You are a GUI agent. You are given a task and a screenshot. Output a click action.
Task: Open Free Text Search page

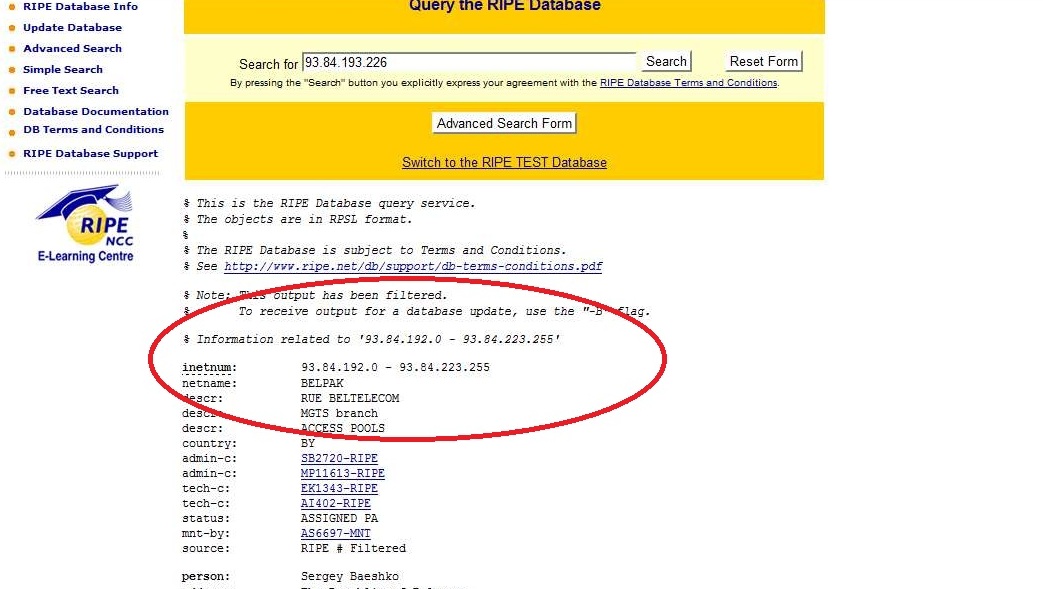70,91
